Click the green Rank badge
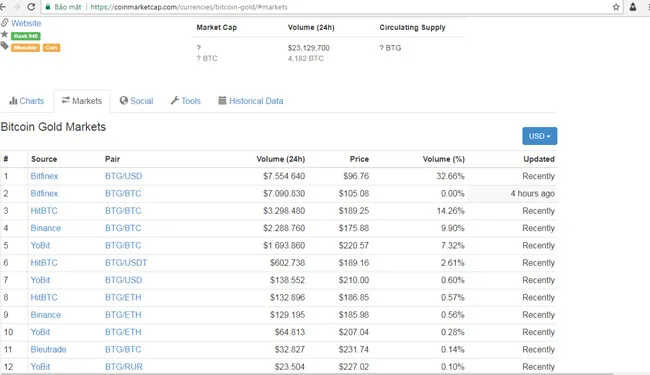Screen dimensions: 650x375 tap(26, 36)
